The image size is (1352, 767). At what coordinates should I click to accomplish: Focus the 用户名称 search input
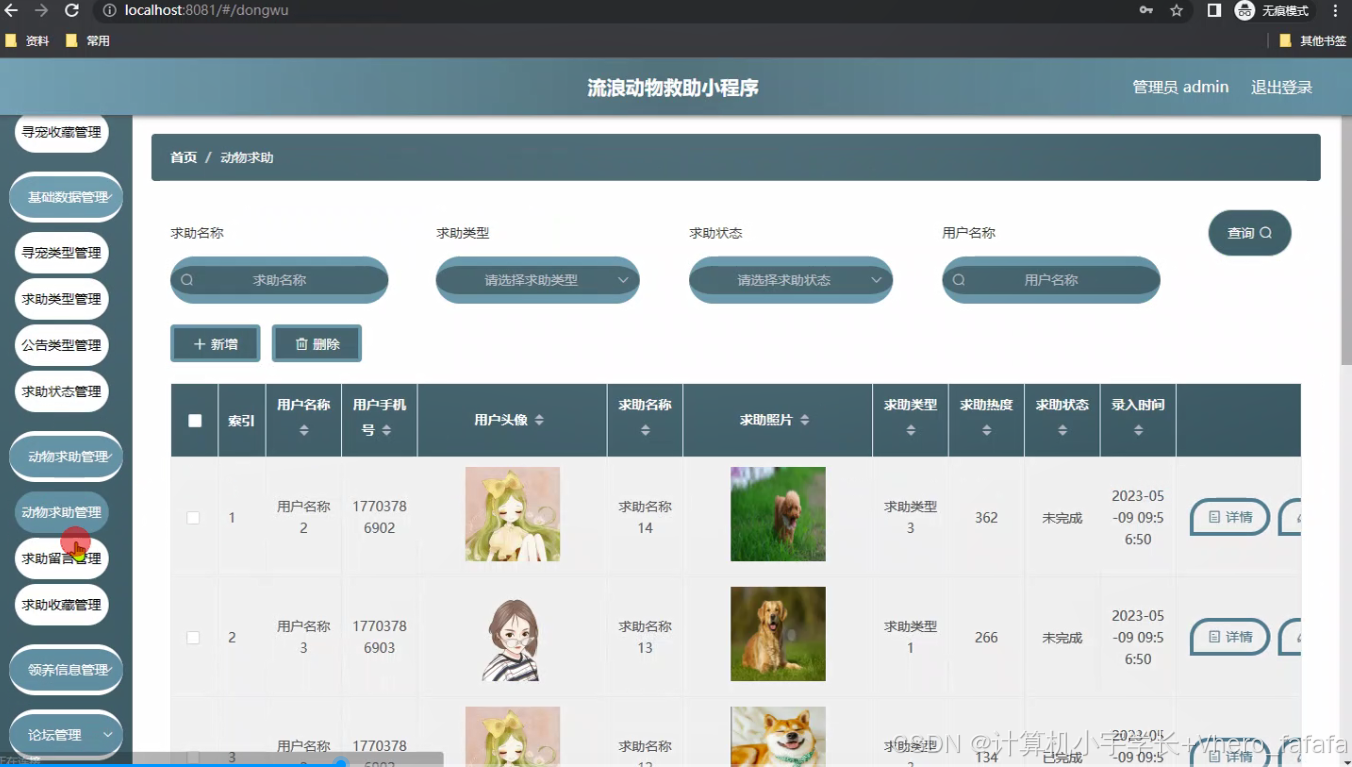[x=1051, y=280]
